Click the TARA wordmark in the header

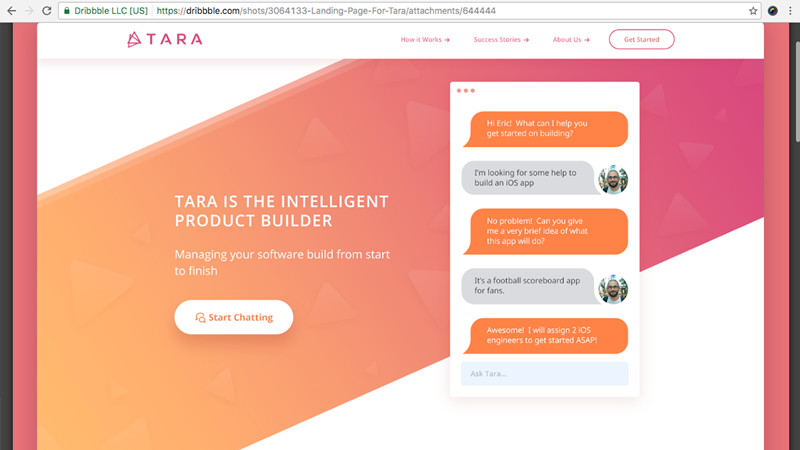click(x=175, y=39)
